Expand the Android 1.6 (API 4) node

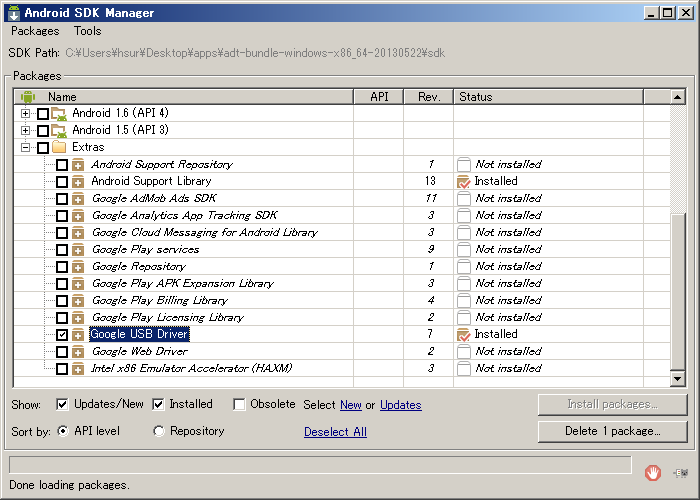tap(26, 114)
